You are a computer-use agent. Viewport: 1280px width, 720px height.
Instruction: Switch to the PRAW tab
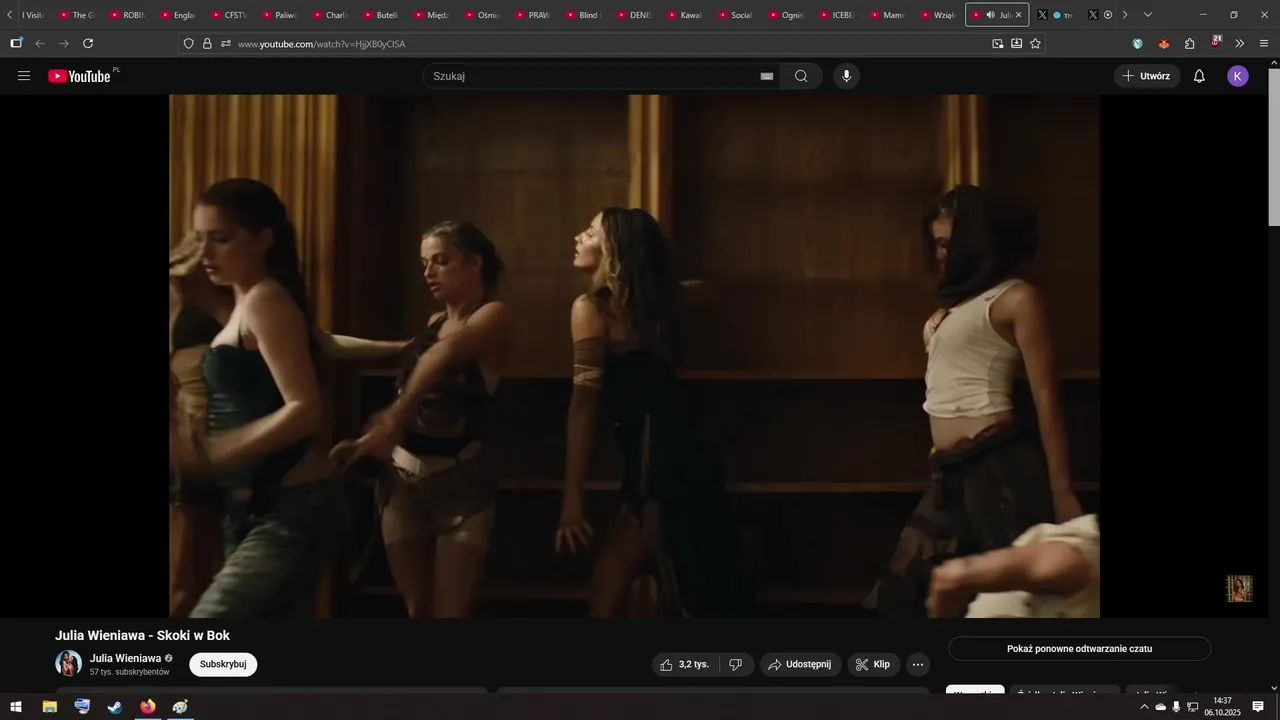533,15
